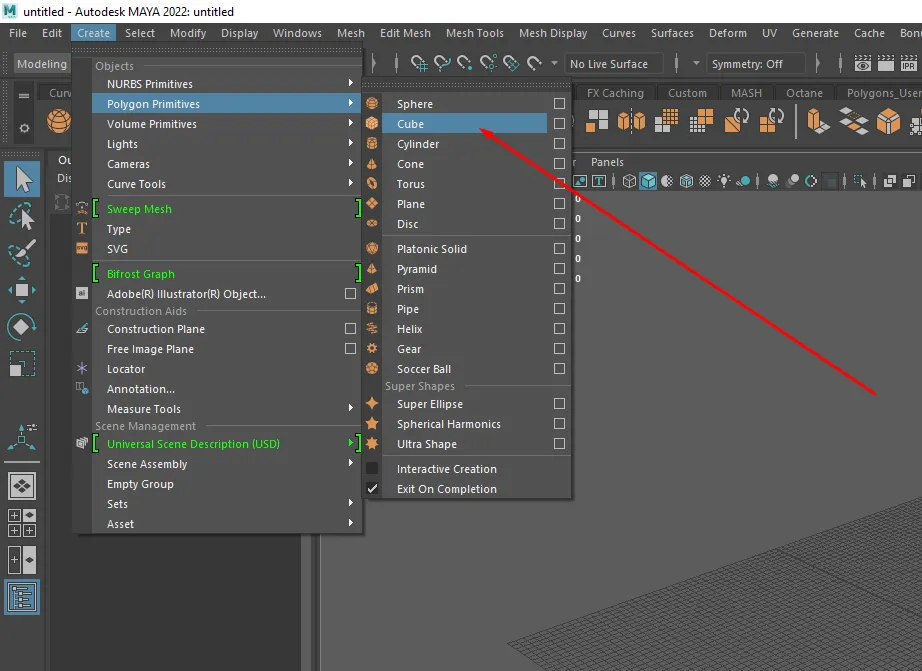The height and width of the screenshot is (671, 922).
Task: Activate the Move tool
Action: tap(22, 290)
